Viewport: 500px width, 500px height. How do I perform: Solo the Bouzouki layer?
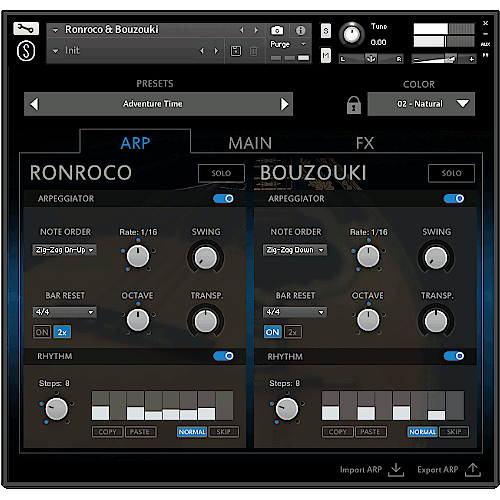coord(451,173)
